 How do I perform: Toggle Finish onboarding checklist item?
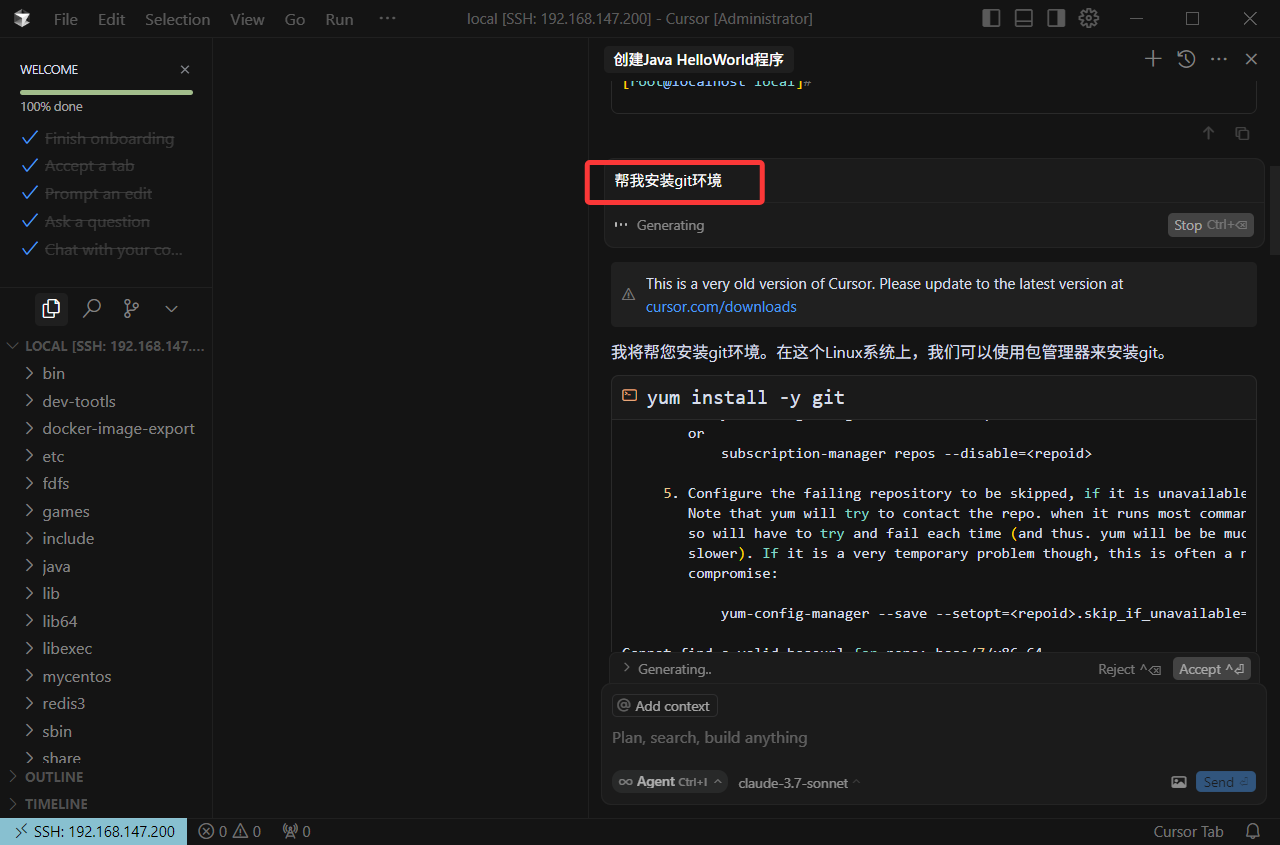click(98, 139)
